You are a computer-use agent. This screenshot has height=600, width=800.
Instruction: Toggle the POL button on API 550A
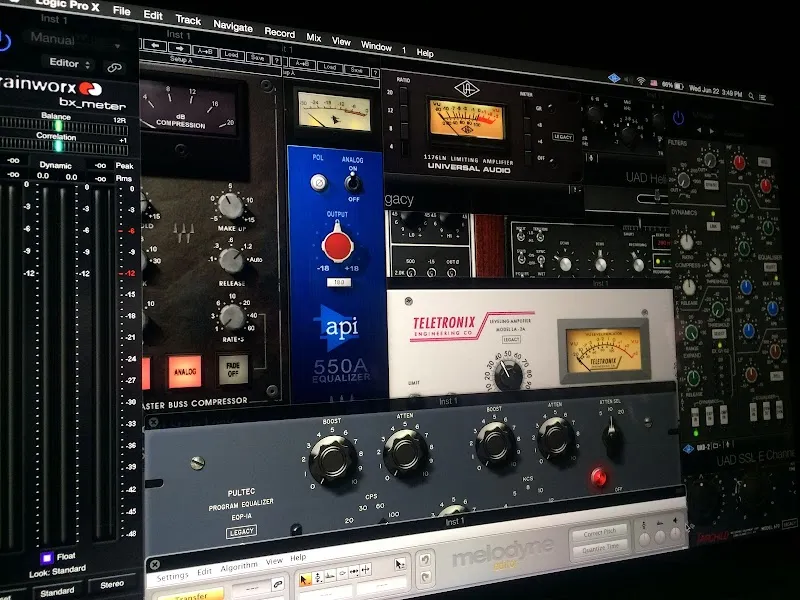point(318,183)
